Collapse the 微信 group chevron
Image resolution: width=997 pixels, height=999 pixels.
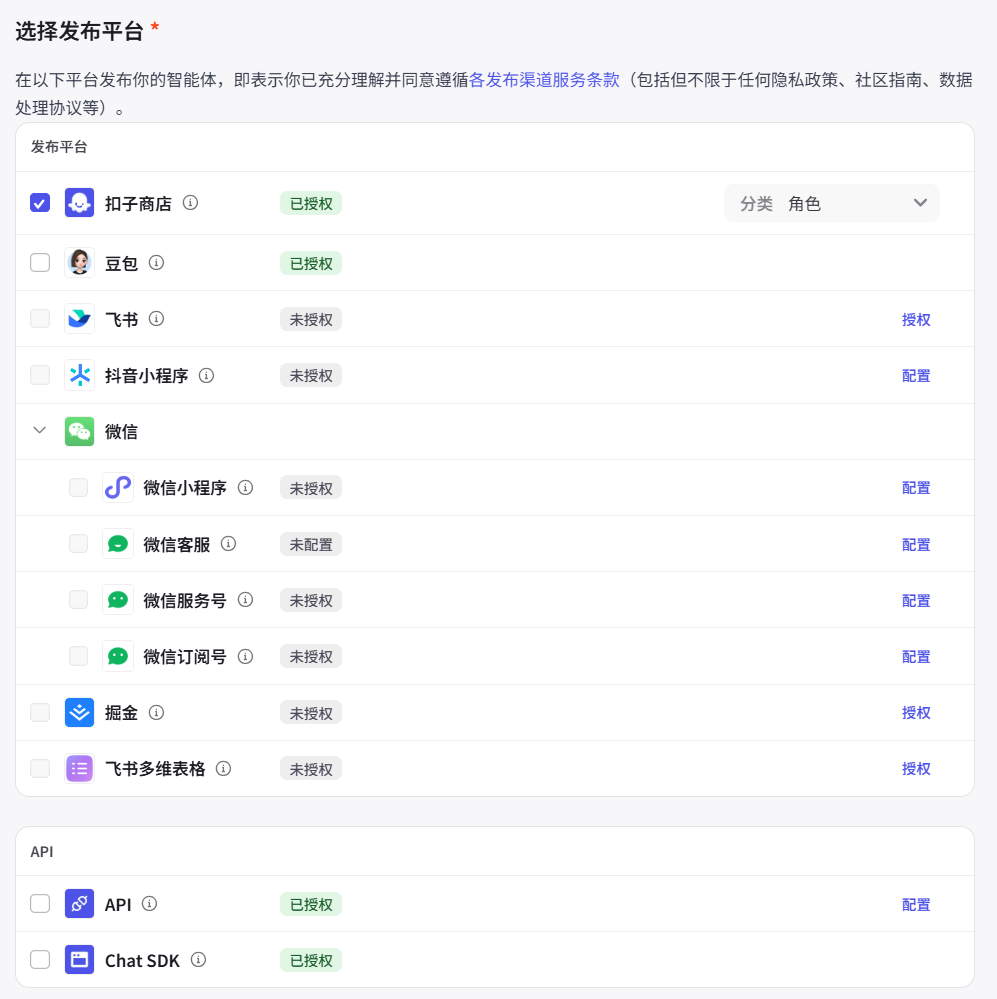[x=39, y=430]
